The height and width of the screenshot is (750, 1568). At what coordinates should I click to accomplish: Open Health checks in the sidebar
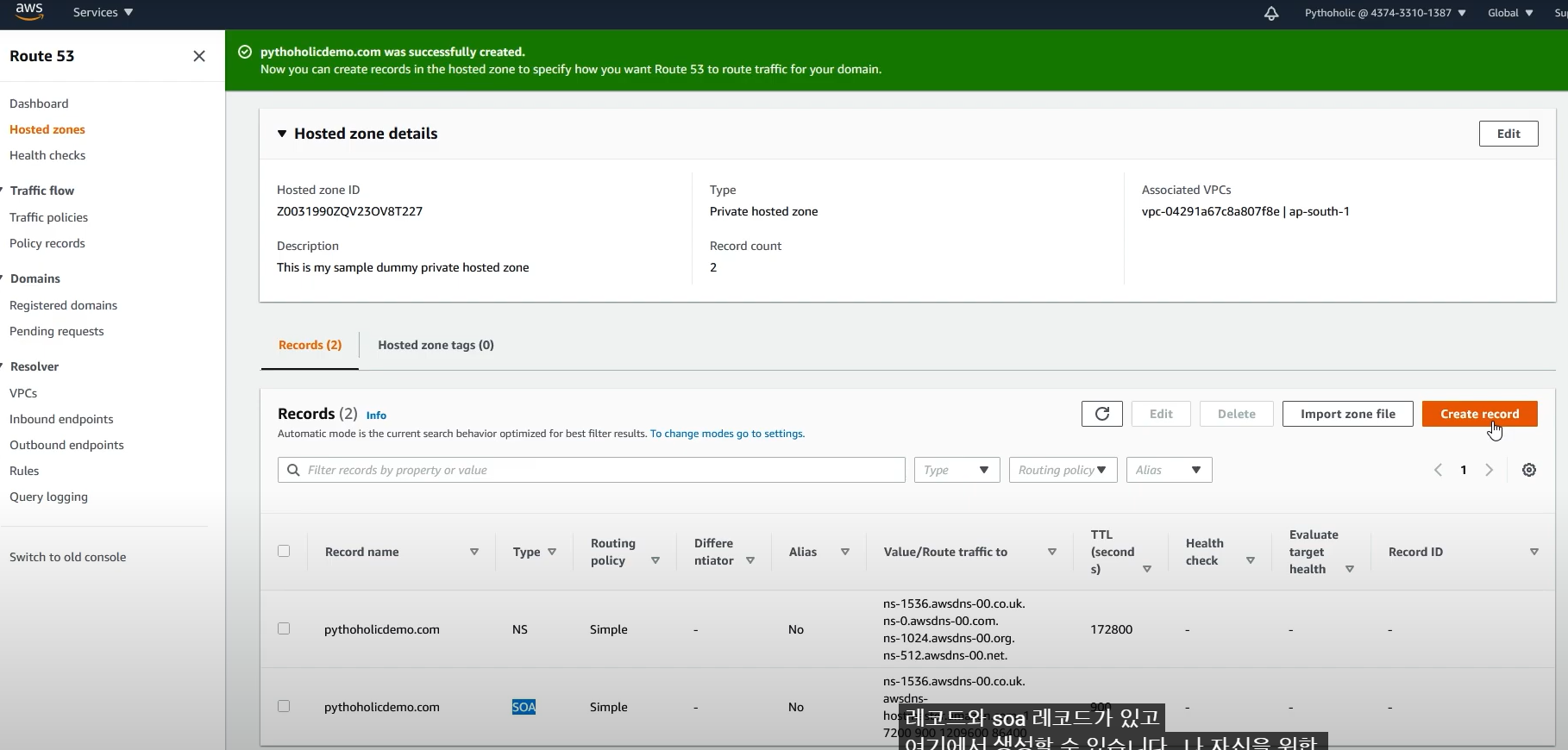point(47,155)
